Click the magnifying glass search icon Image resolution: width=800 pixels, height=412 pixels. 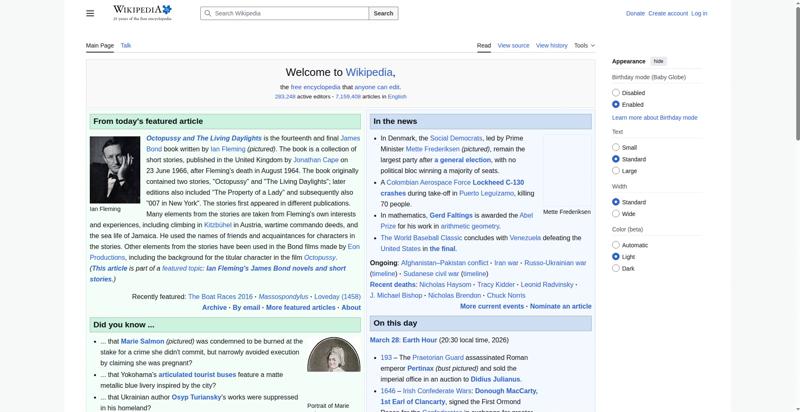click(207, 14)
